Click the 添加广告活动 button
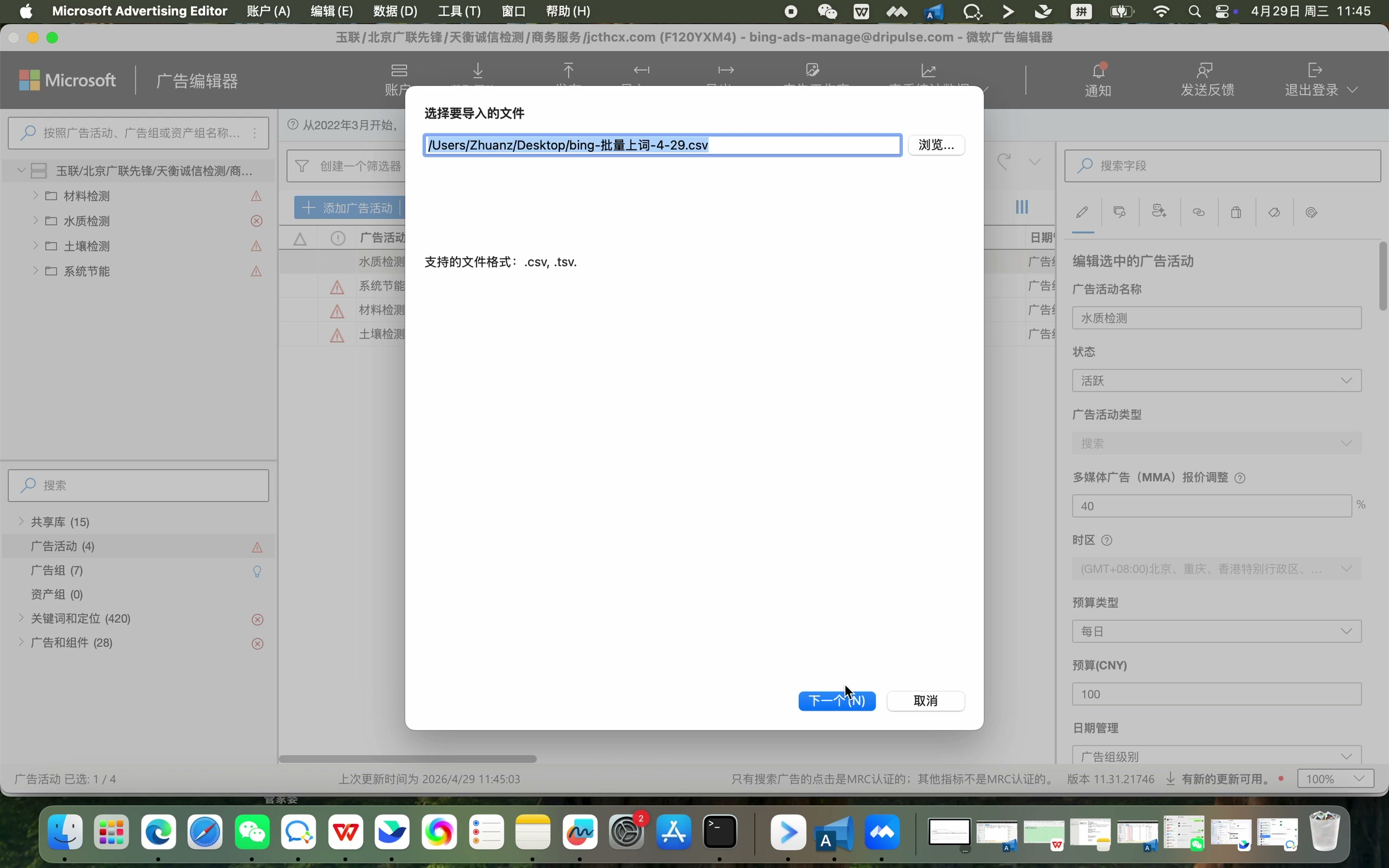Viewport: 1389px width, 868px height. pyautogui.click(x=348, y=208)
